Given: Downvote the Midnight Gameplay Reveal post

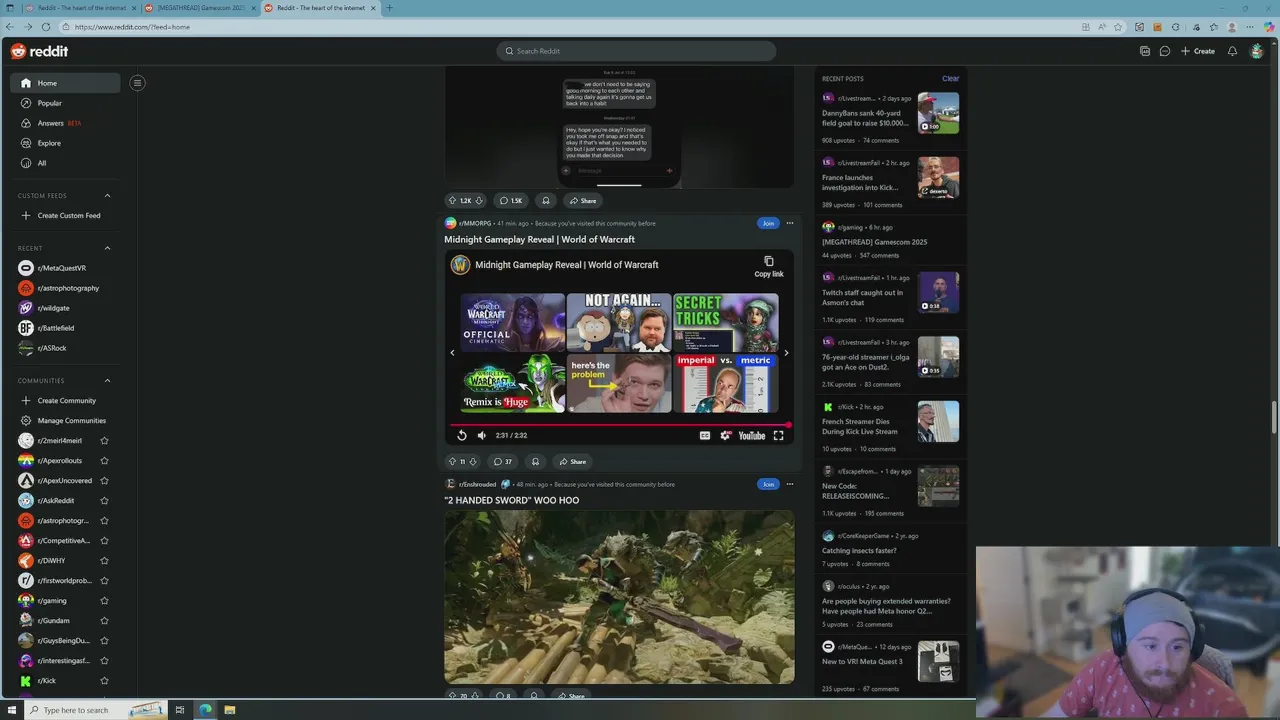Looking at the screenshot, I should pos(473,462).
